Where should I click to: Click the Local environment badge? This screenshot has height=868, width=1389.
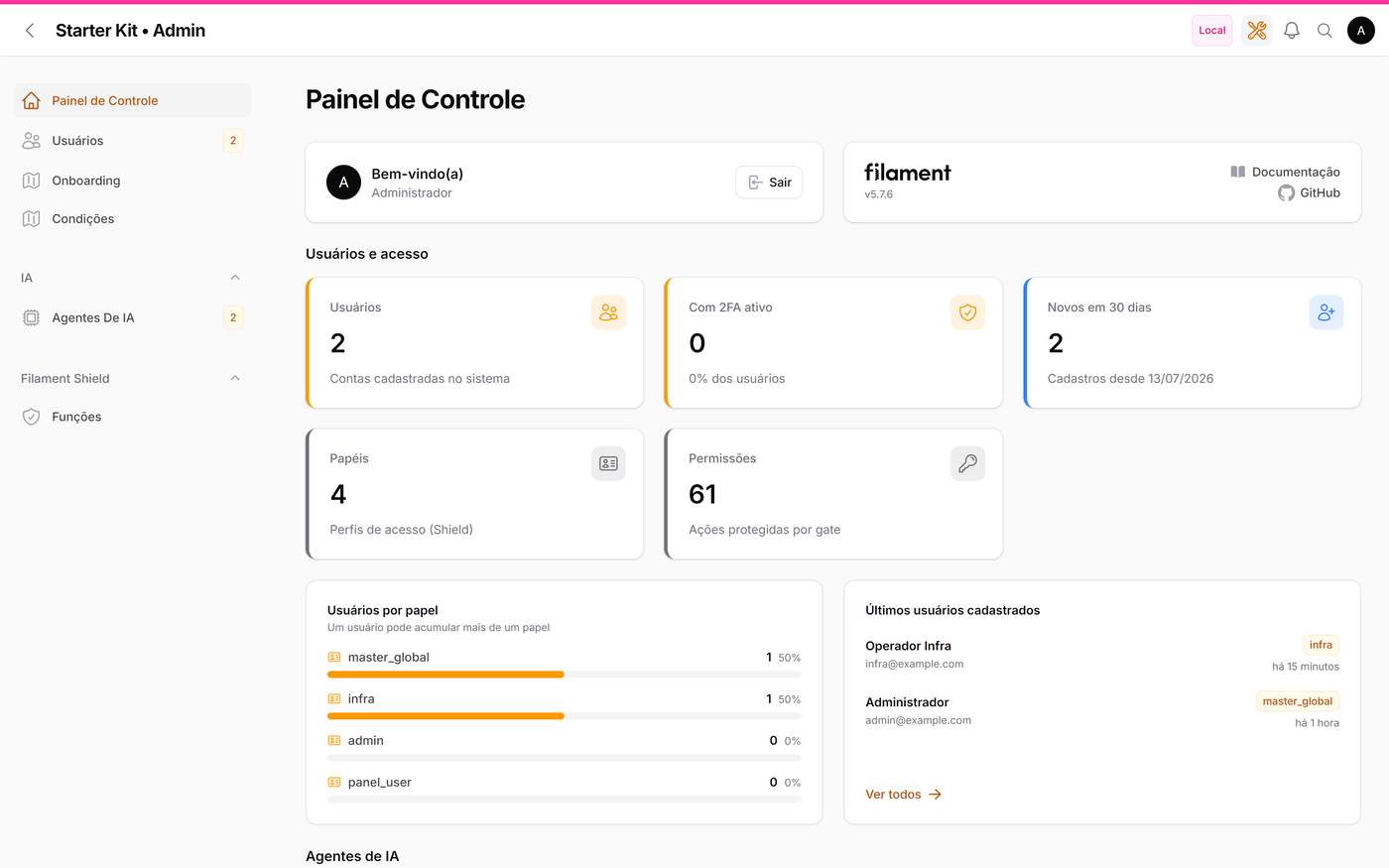point(1212,31)
